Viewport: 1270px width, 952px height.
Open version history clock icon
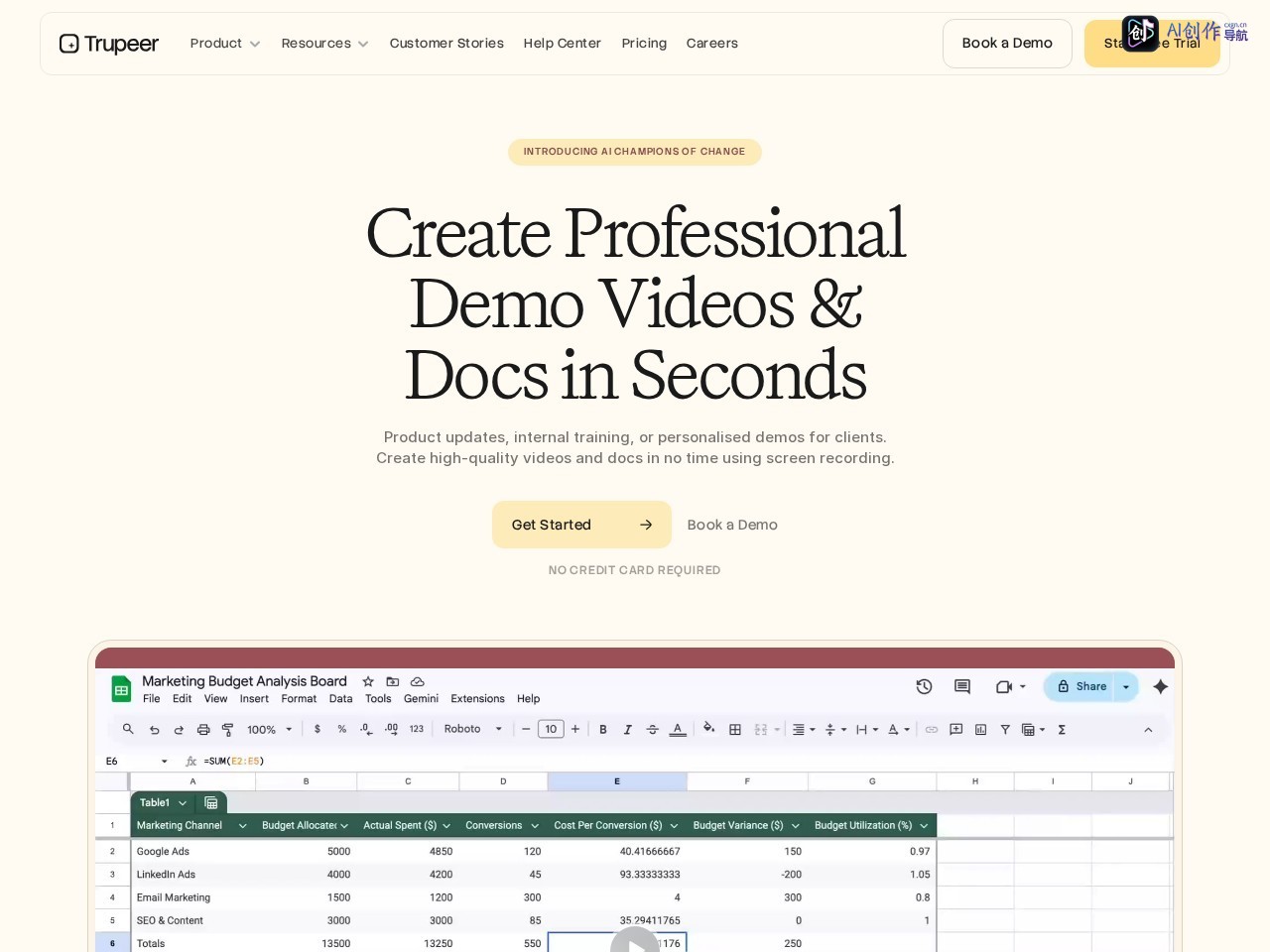click(924, 686)
